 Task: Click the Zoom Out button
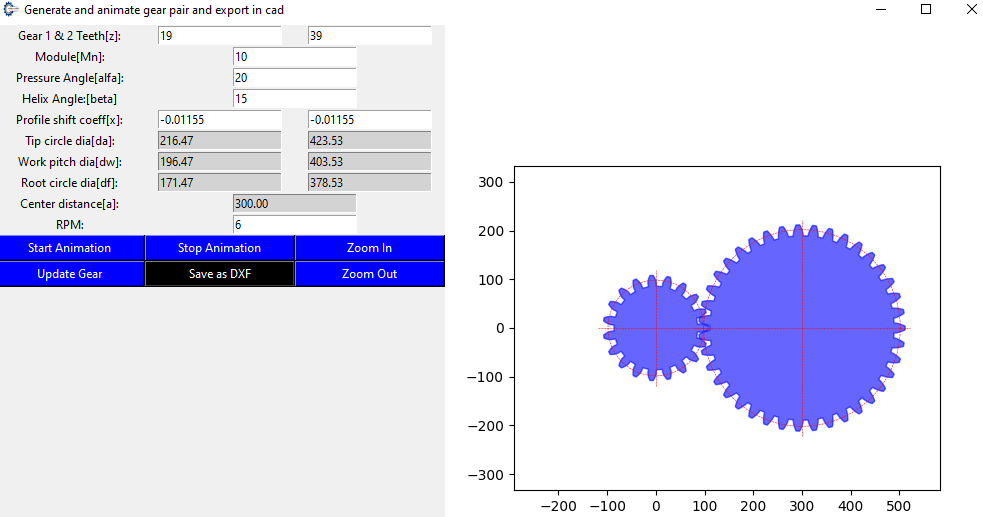point(369,274)
